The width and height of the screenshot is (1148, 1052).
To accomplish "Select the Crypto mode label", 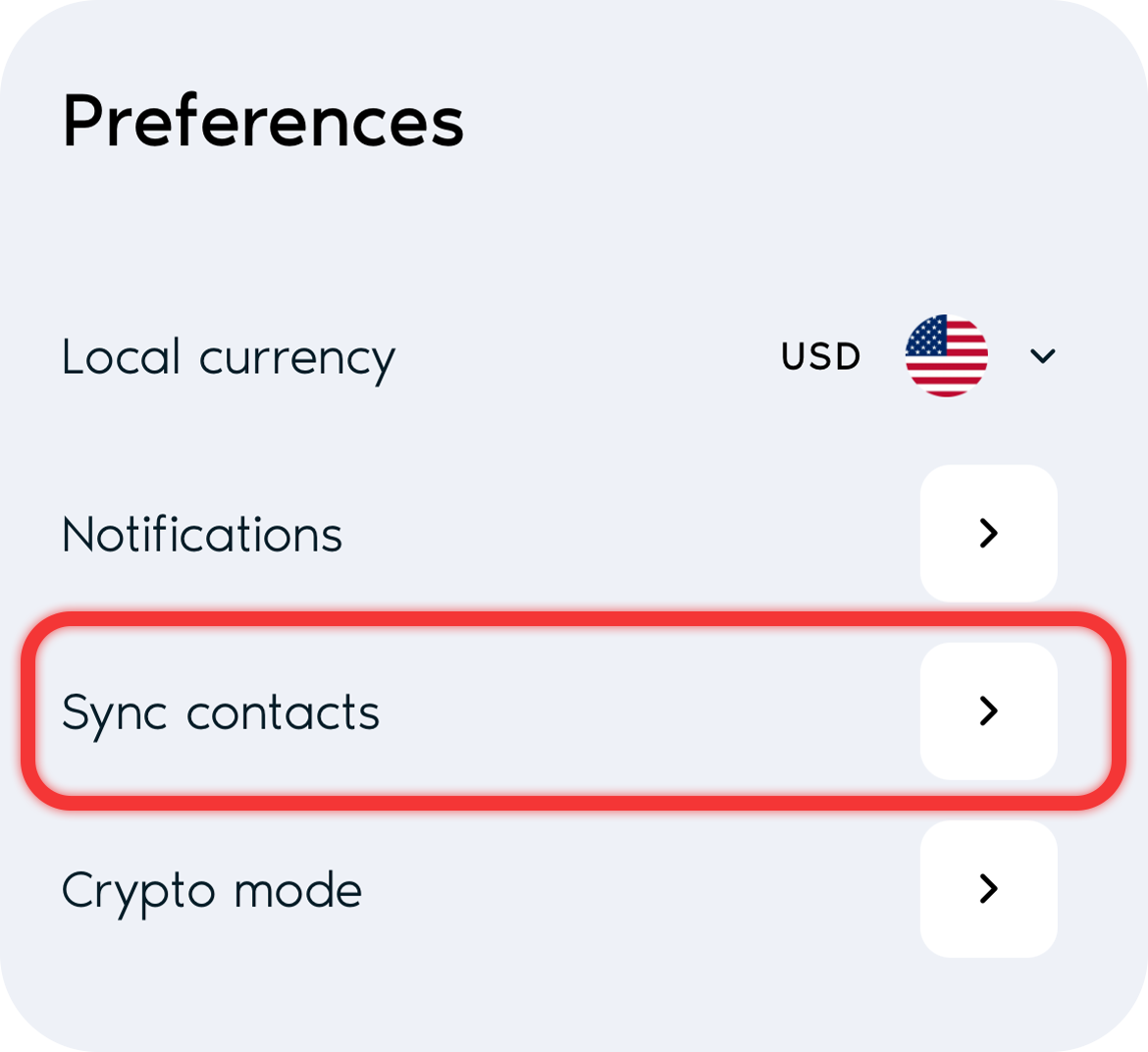I will point(212,892).
